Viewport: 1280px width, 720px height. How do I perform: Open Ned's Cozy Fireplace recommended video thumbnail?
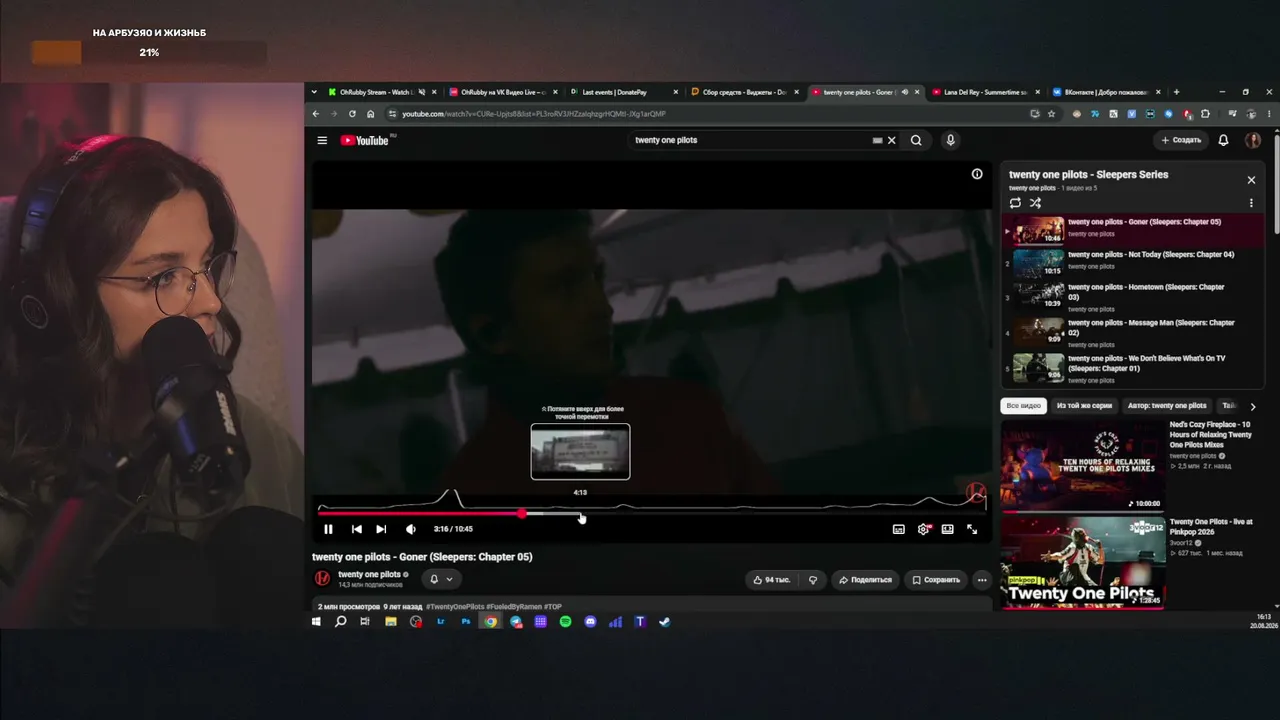tap(1083, 465)
